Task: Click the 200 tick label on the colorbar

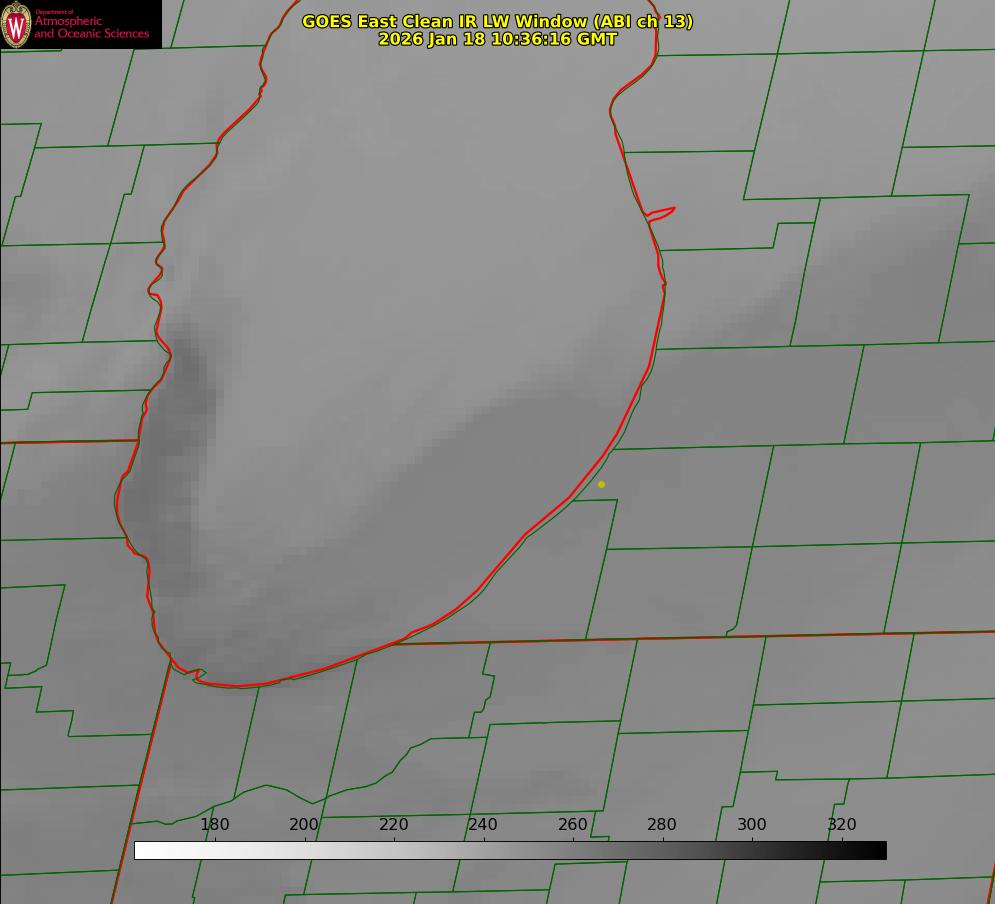Action: (304, 825)
